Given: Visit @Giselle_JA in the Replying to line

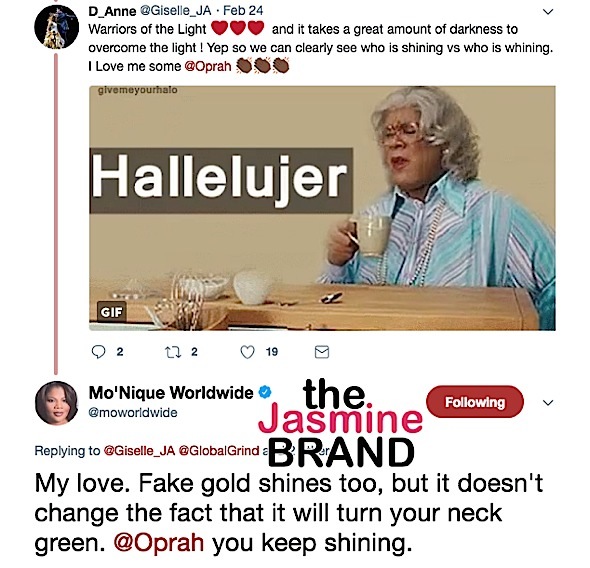Looking at the screenshot, I should 139,450.
